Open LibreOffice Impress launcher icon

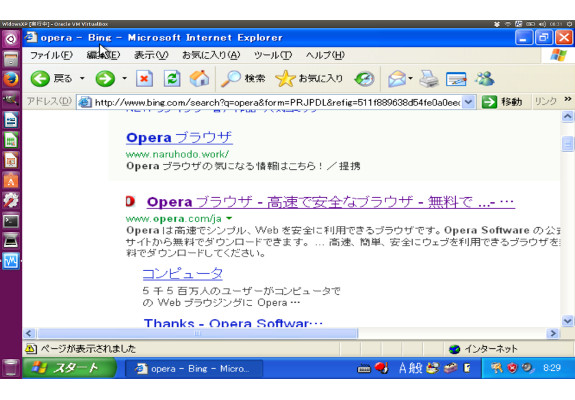pos(11,160)
